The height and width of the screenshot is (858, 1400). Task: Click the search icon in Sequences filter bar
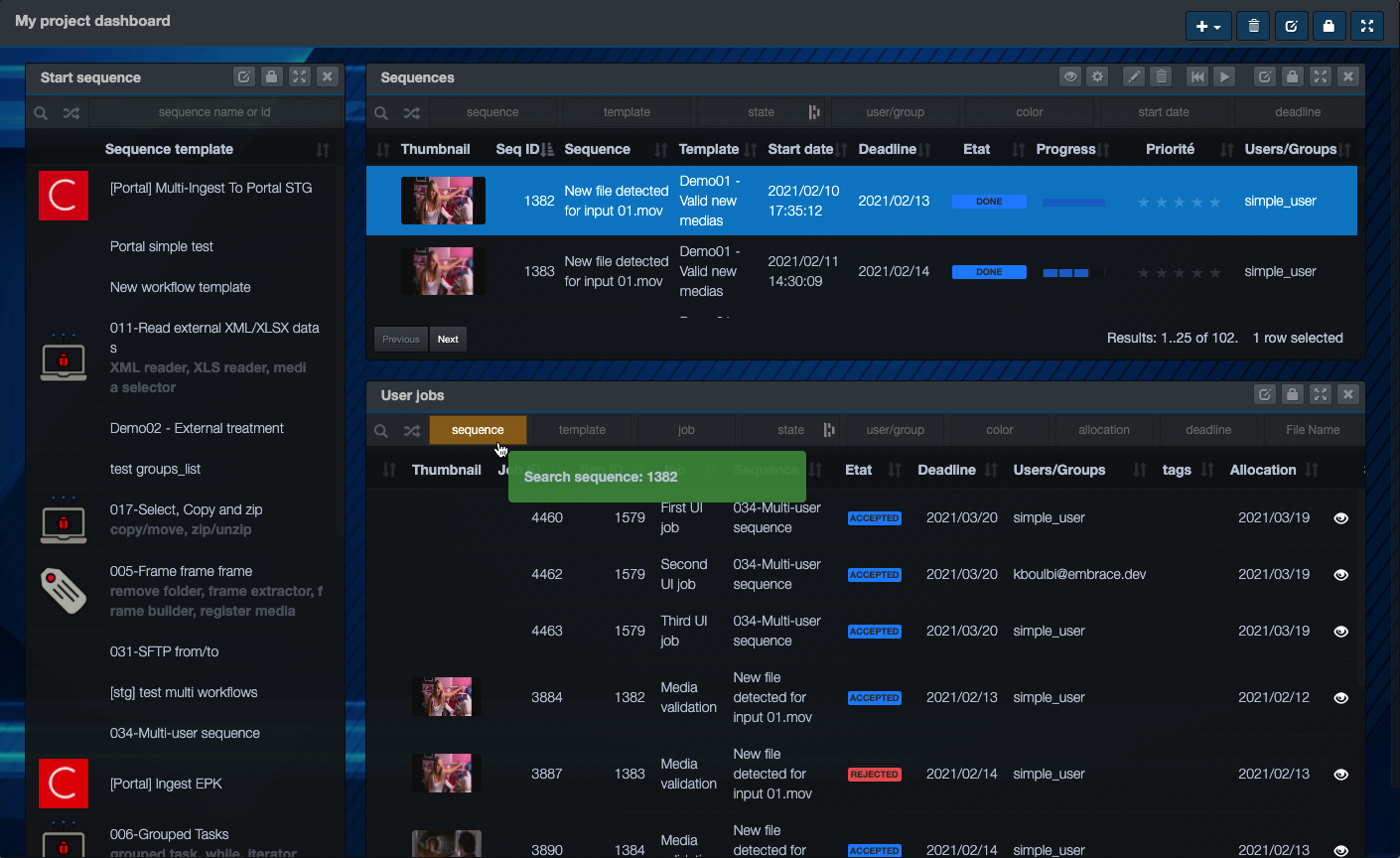(x=381, y=113)
